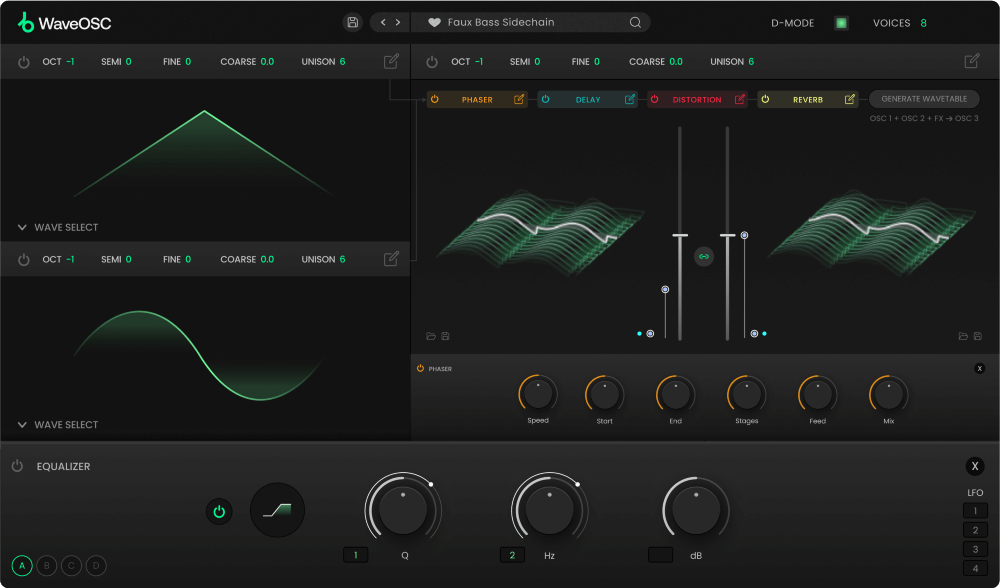Image resolution: width=1000 pixels, height=588 pixels.
Task: Click the WaveOSC logo icon
Action: tap(27, 21)
